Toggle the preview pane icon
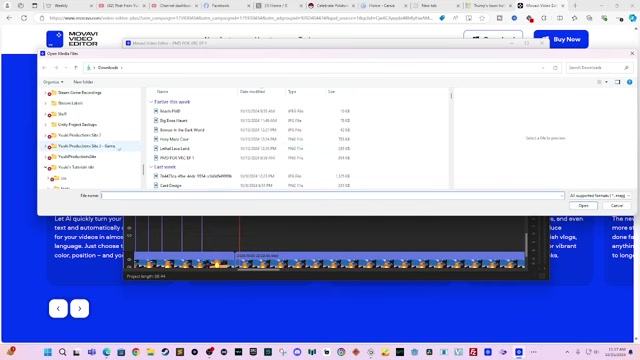Viewport: 640px width, 360px height. (x=618, y=82)
